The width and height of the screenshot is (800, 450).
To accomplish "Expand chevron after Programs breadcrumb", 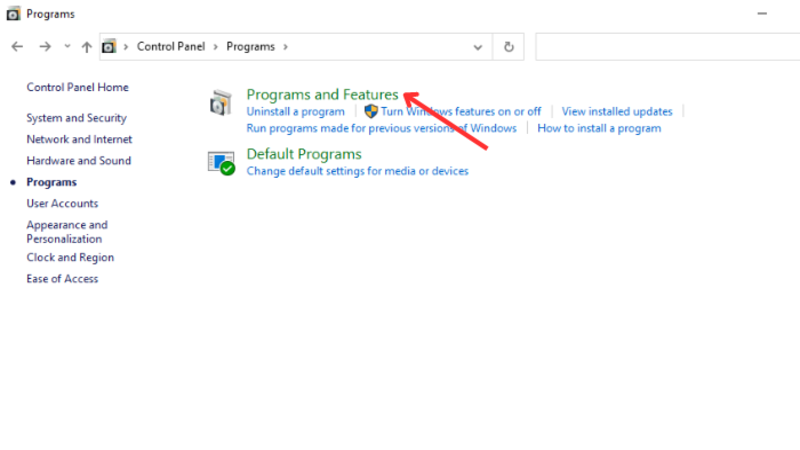I will pos(285,46).
